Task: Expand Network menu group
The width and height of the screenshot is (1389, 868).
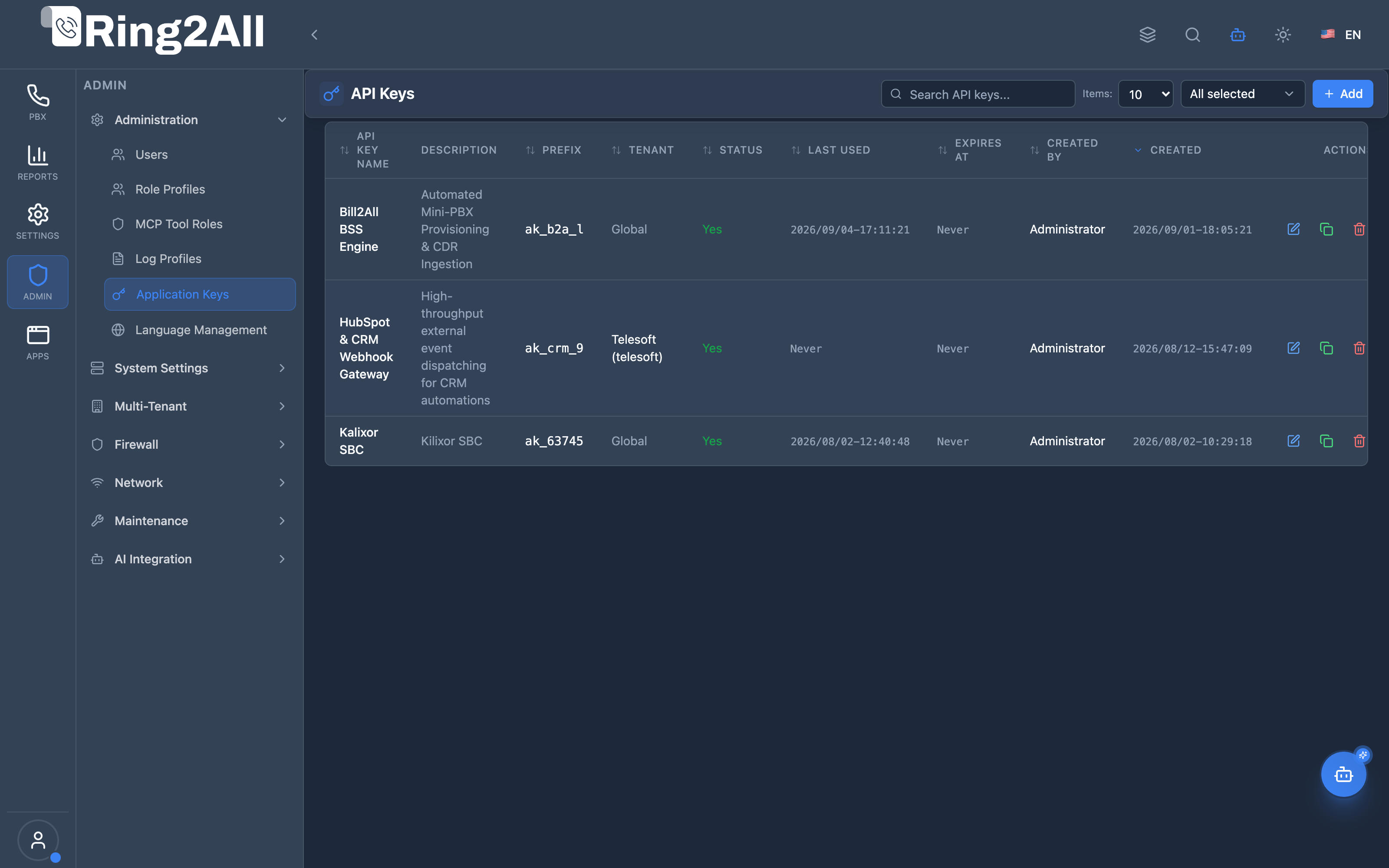Action: coord(189,482)
